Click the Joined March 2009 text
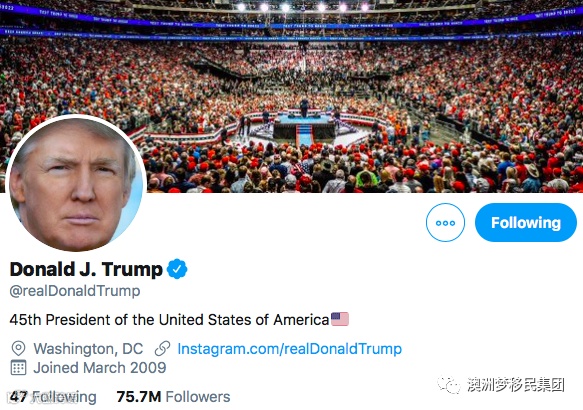 coord(100,368)
